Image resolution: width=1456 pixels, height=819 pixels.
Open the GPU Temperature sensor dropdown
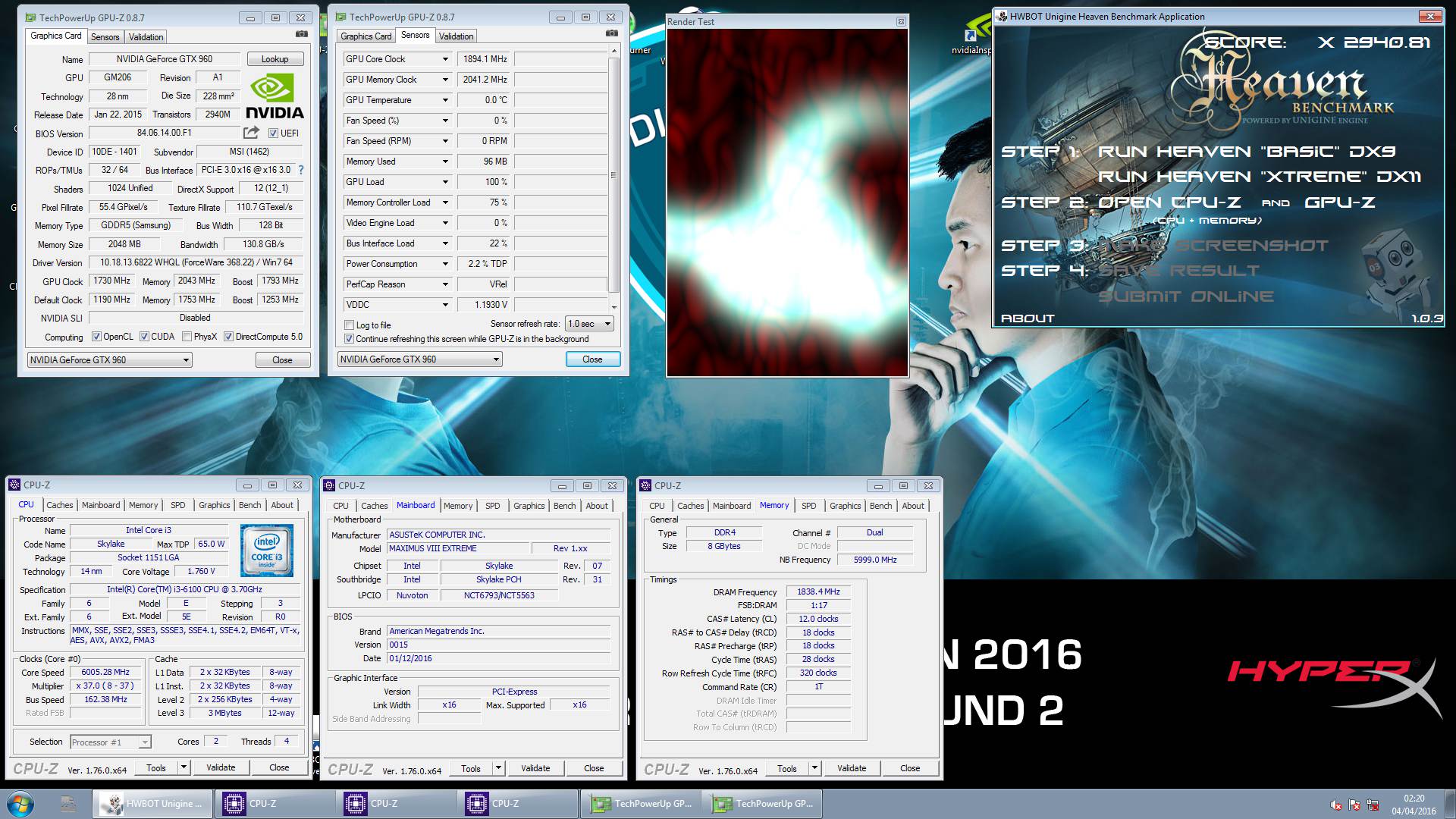click(x=445, y=100)
